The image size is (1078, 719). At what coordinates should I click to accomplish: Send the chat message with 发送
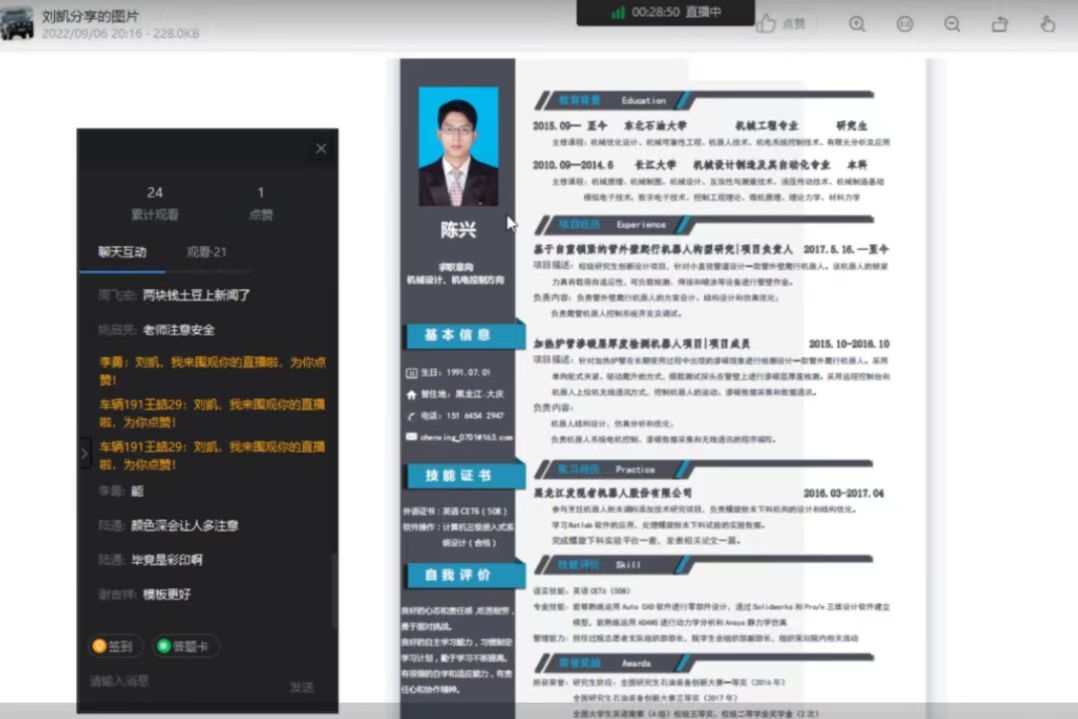302,687
